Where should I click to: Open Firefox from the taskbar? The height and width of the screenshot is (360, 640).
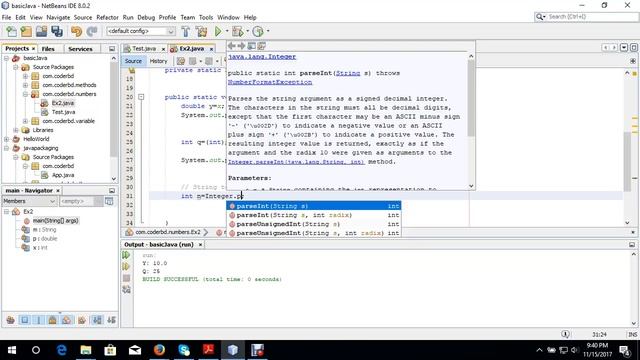(x=160, y=350)
